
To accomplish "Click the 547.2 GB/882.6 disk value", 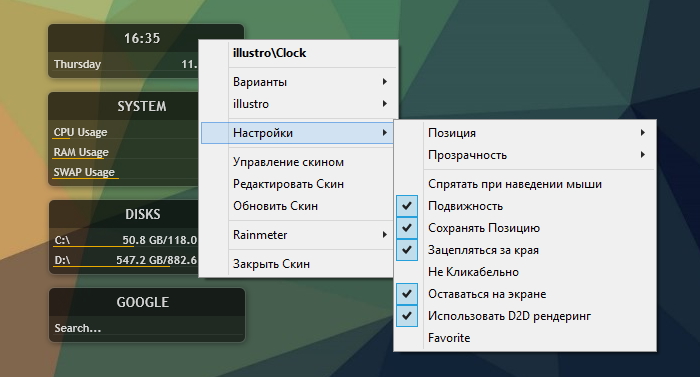I will tap(156, 260).
